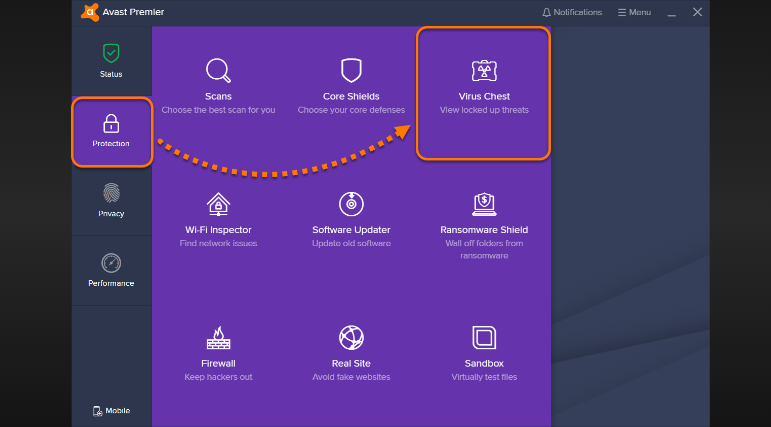Switch to the Status tab
771x427 pixels.
pos(111,60)
